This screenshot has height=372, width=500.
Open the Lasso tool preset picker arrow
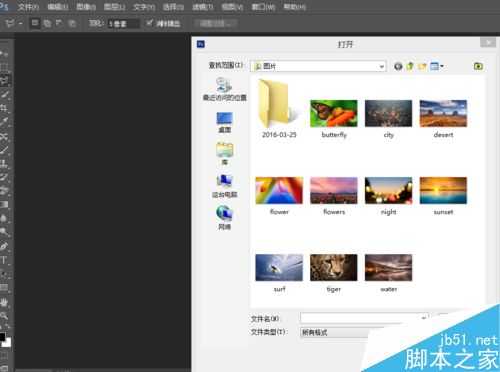21,23
